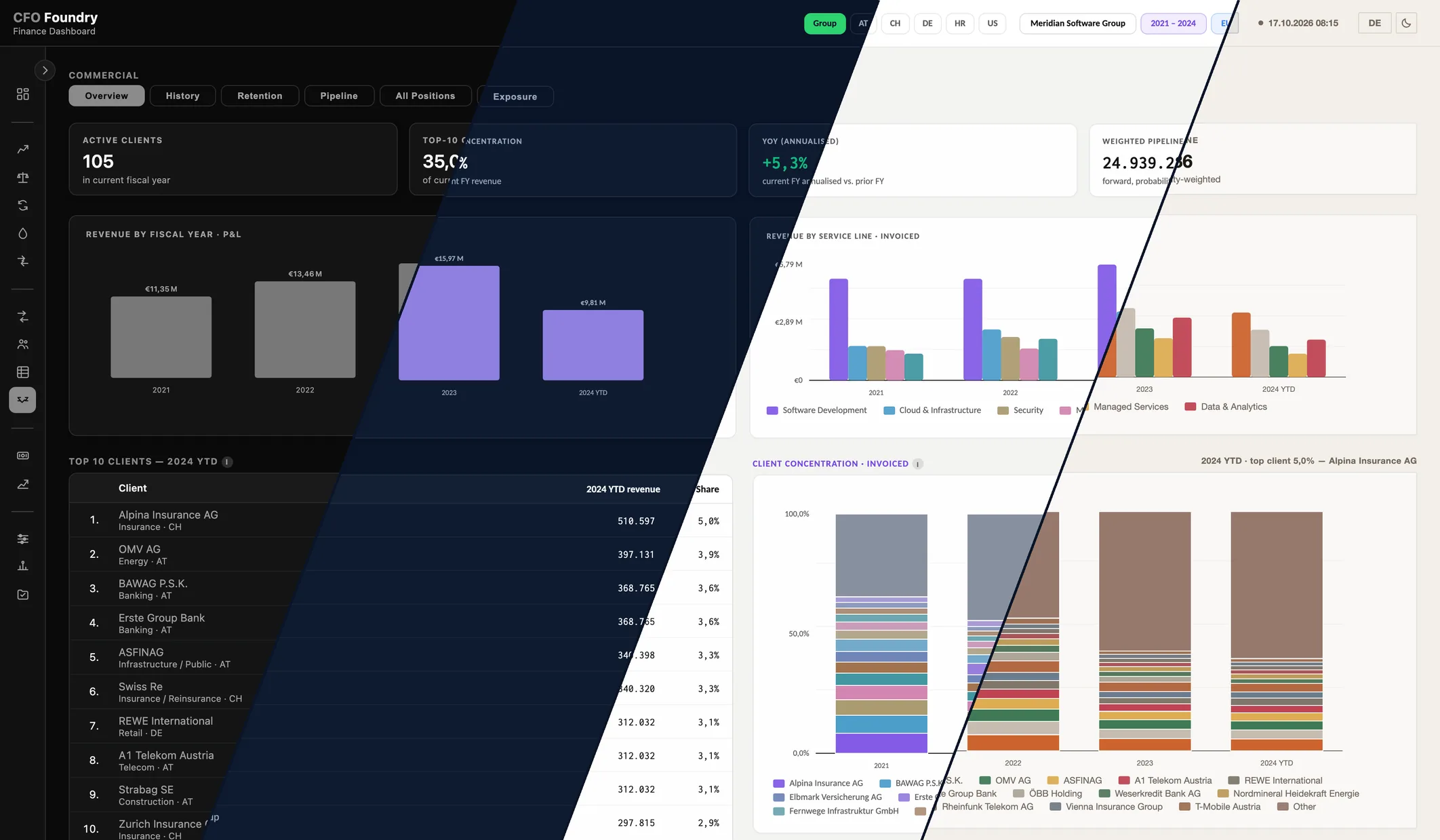Open the OMV AG client row
The image size is (1440, 840).
(401, 555)
